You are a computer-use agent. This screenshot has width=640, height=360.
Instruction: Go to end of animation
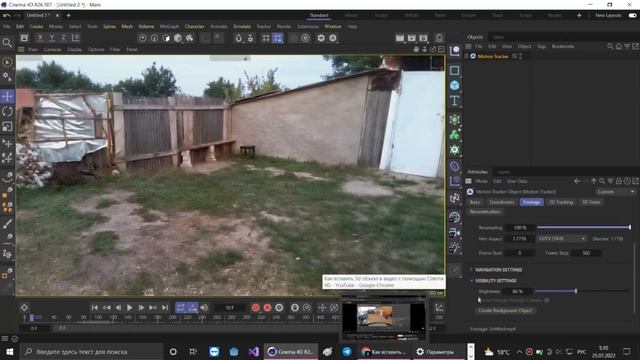[165, 307]
